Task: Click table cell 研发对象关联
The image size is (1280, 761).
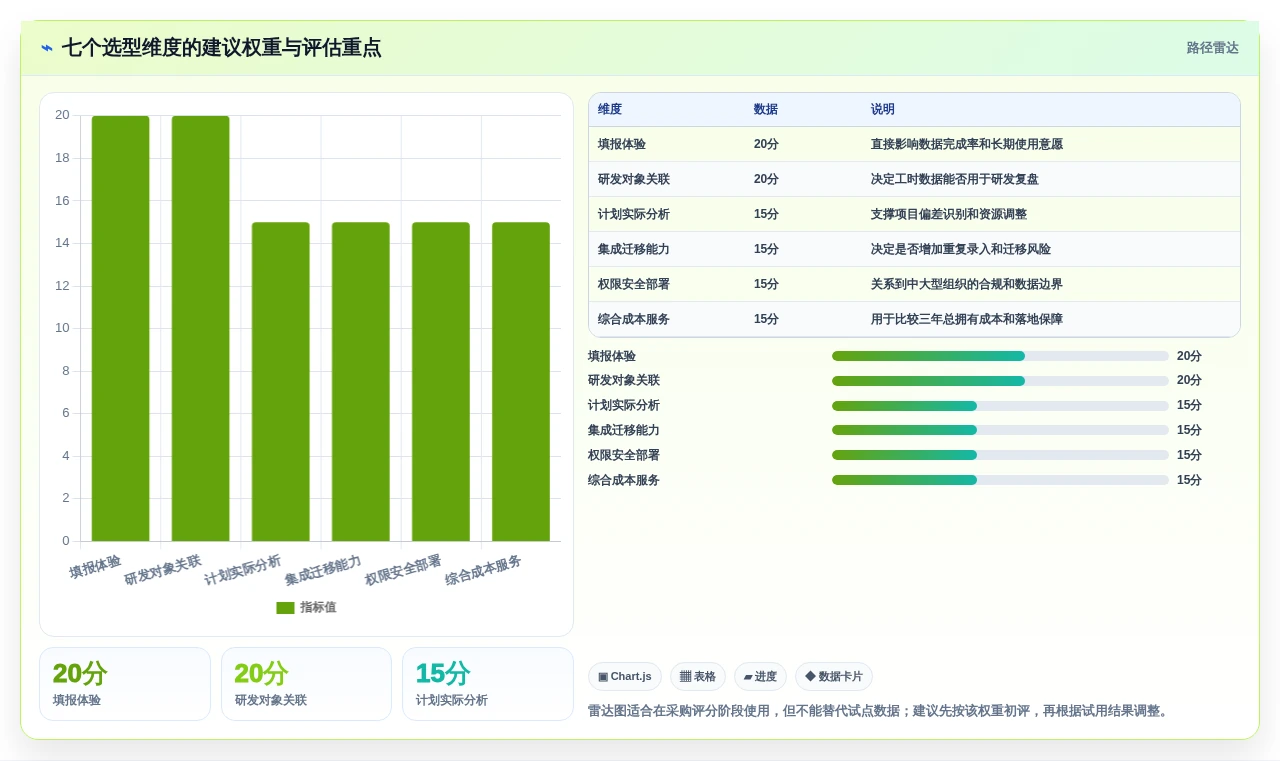Action: coord(634,179)
